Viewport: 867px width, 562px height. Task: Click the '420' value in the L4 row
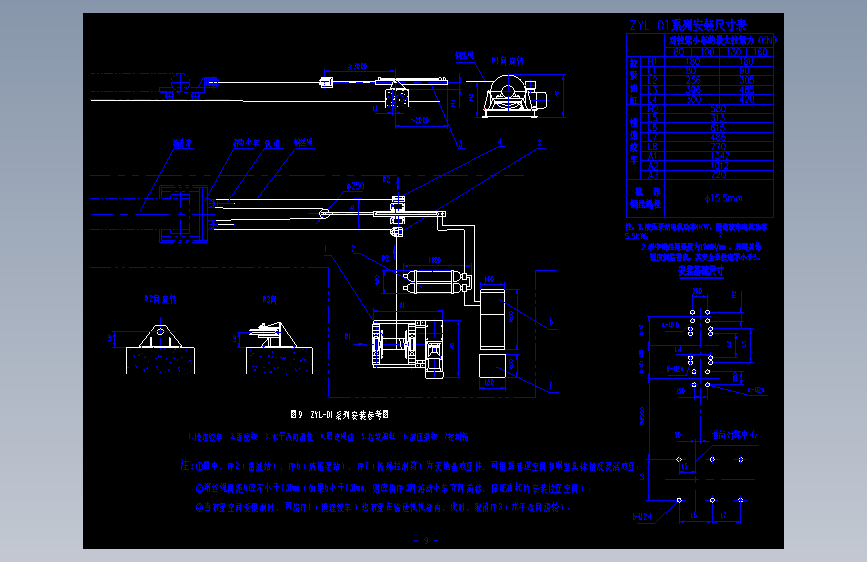[746, 99]
